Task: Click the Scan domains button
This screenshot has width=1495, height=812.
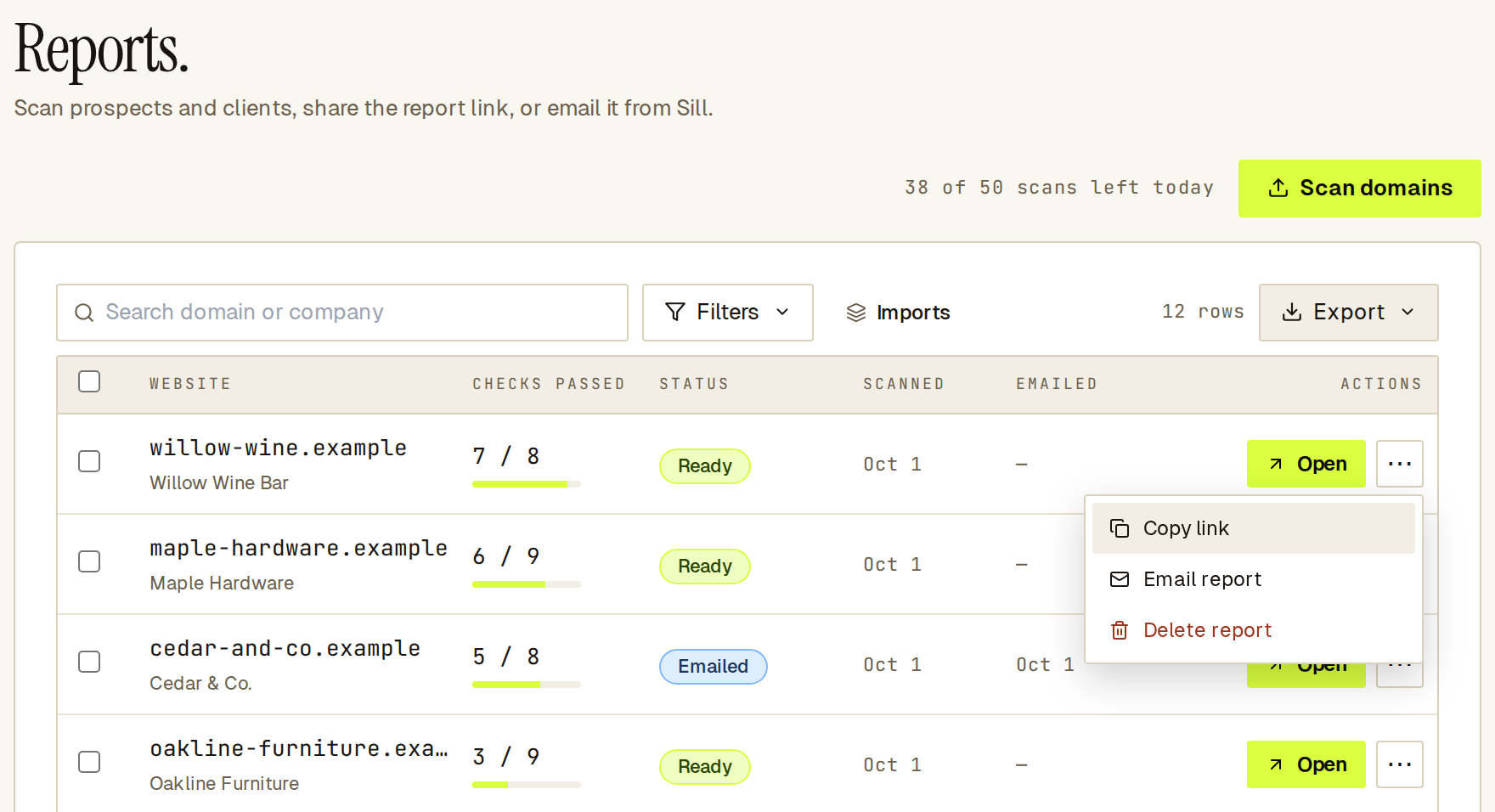Action: [1360, 189]
